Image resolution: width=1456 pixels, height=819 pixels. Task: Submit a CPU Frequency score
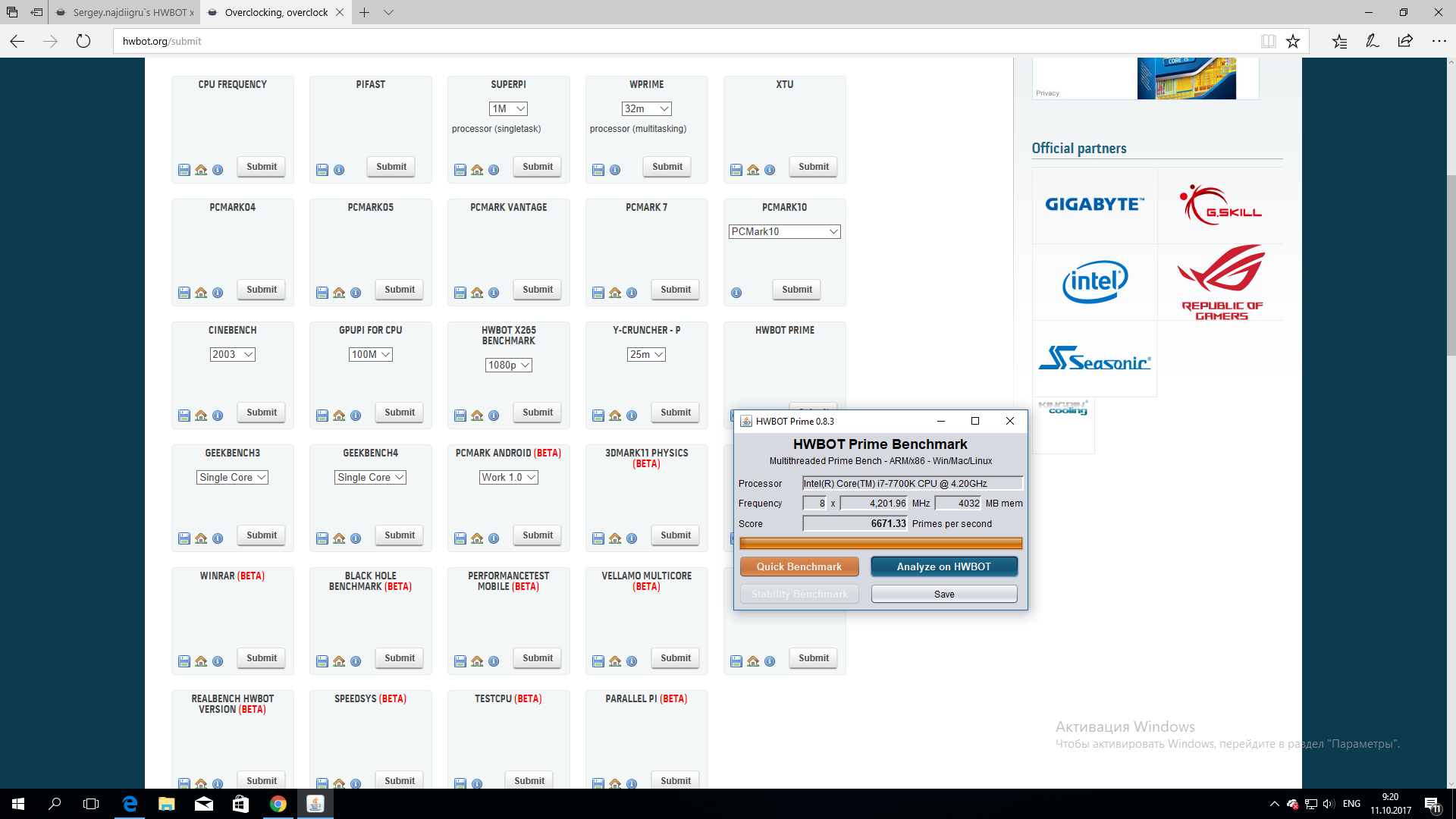(x=261, y=167)
